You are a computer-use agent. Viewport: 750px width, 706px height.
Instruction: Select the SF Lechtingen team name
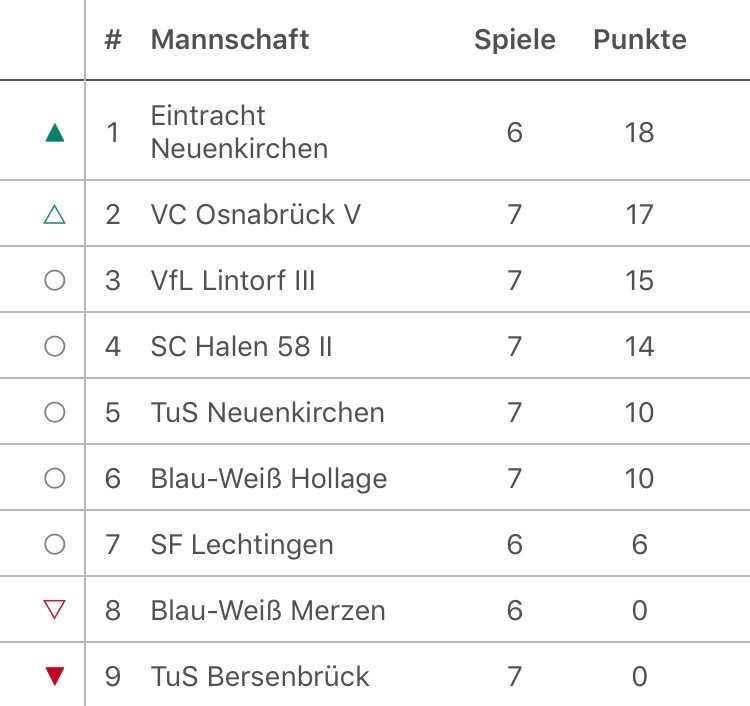[x=242, y=544]
